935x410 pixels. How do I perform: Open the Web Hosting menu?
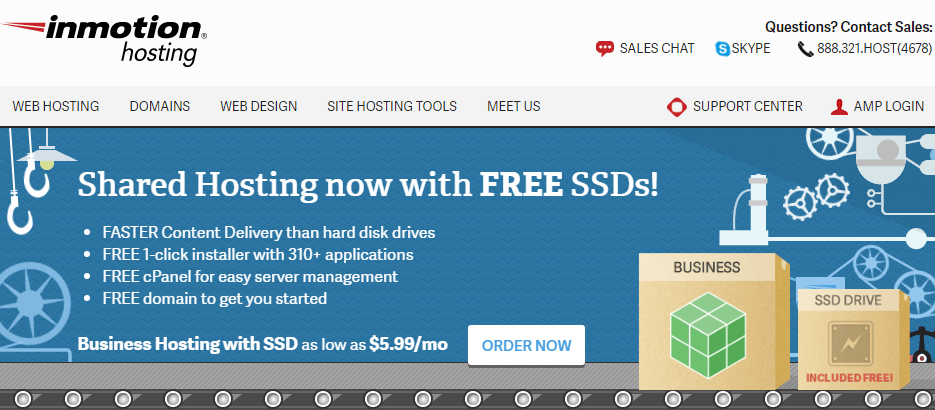tap(56, 106)
